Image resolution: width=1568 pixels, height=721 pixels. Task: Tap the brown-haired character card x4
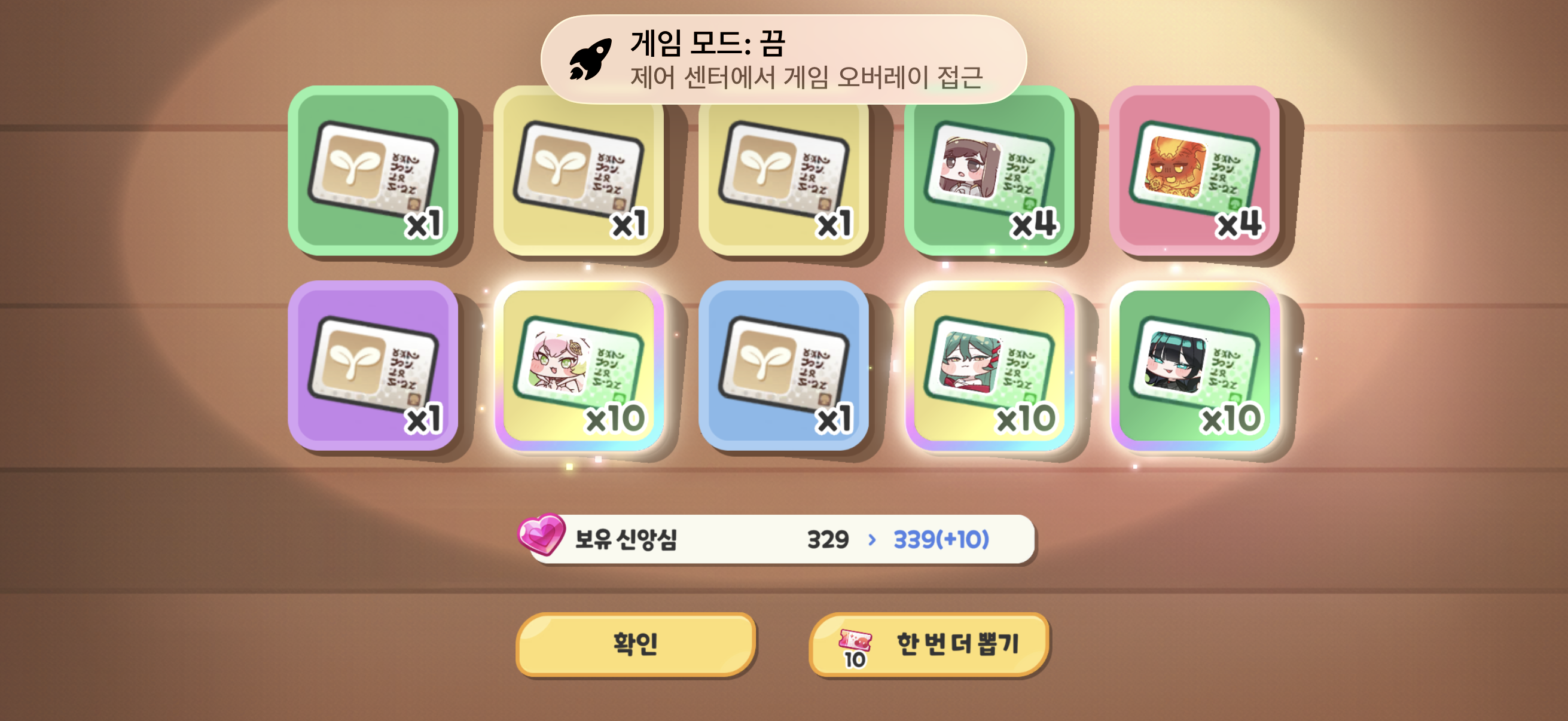pyautogui.click(x=989, y=170)
